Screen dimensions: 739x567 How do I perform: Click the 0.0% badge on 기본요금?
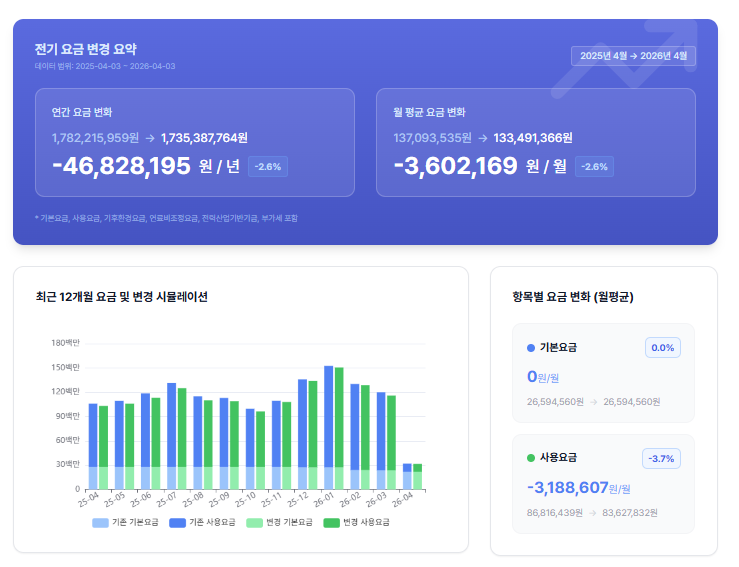click(x=662, y=348)
